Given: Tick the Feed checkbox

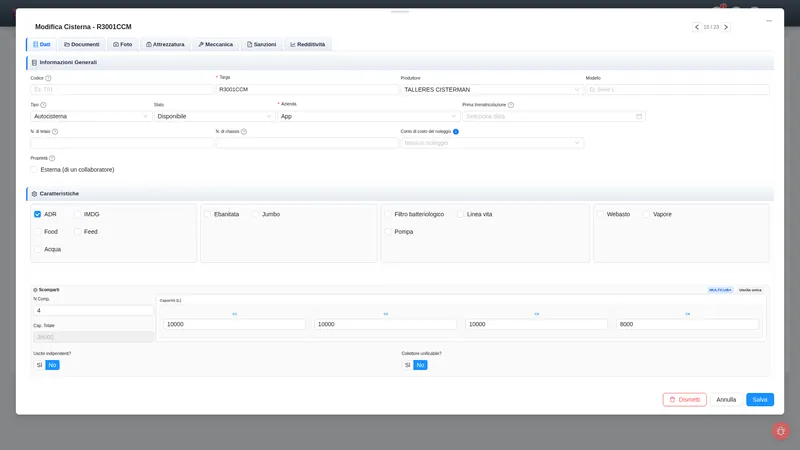Looking at the screenshot, I should coord(78,232).
